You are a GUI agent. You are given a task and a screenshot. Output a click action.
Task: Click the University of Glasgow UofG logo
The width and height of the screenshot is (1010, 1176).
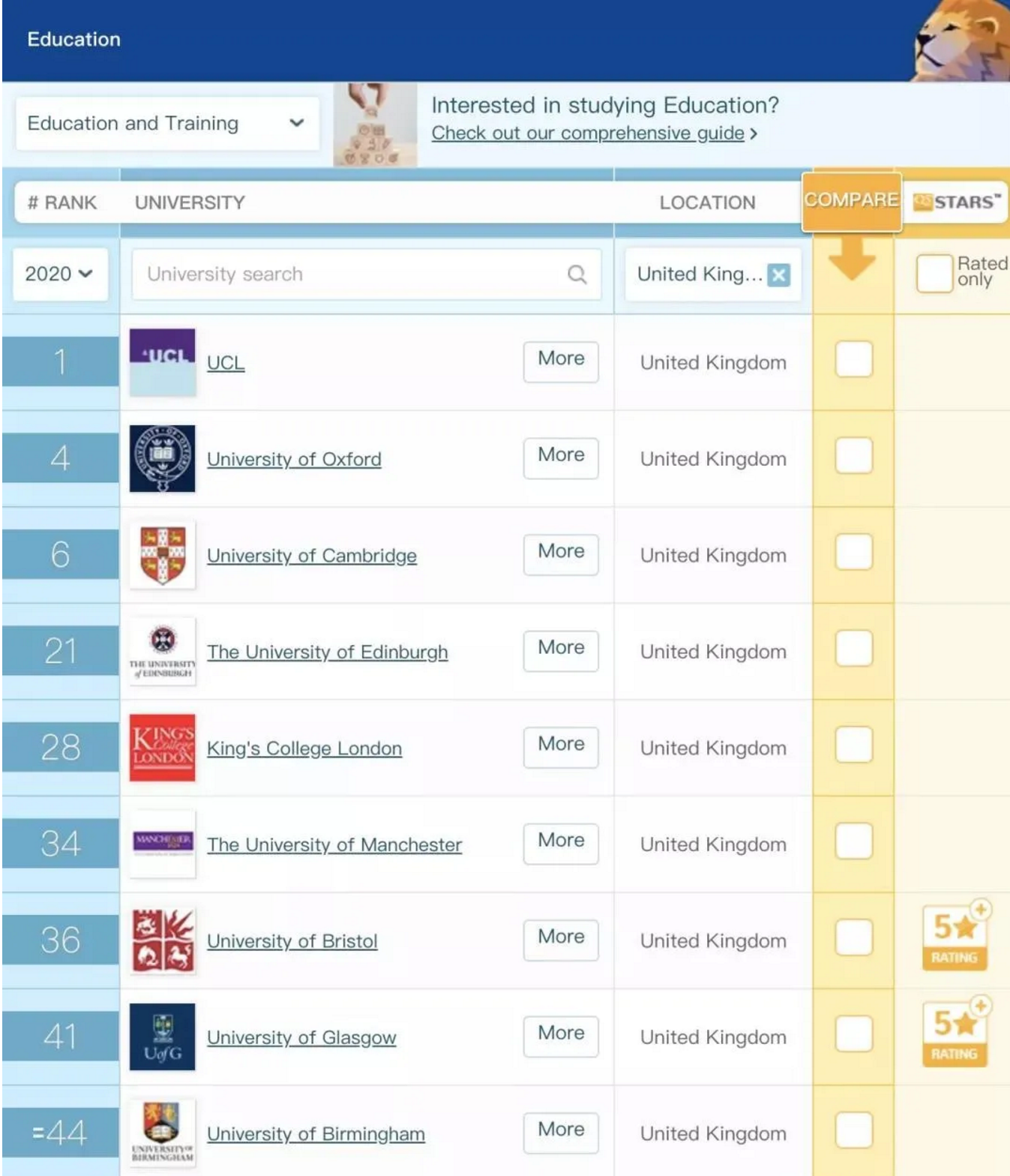click(162, 1036)
